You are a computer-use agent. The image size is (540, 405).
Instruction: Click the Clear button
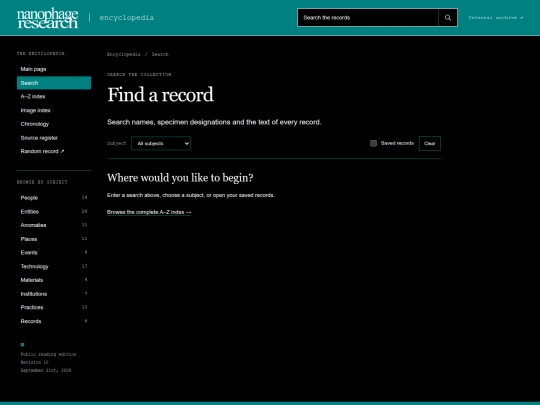(x=429, y=143)
